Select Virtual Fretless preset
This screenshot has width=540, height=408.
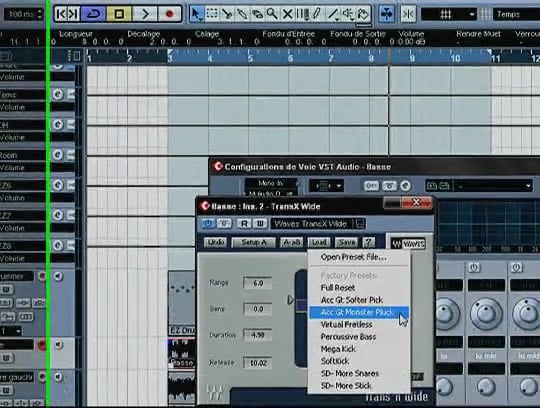346,324
